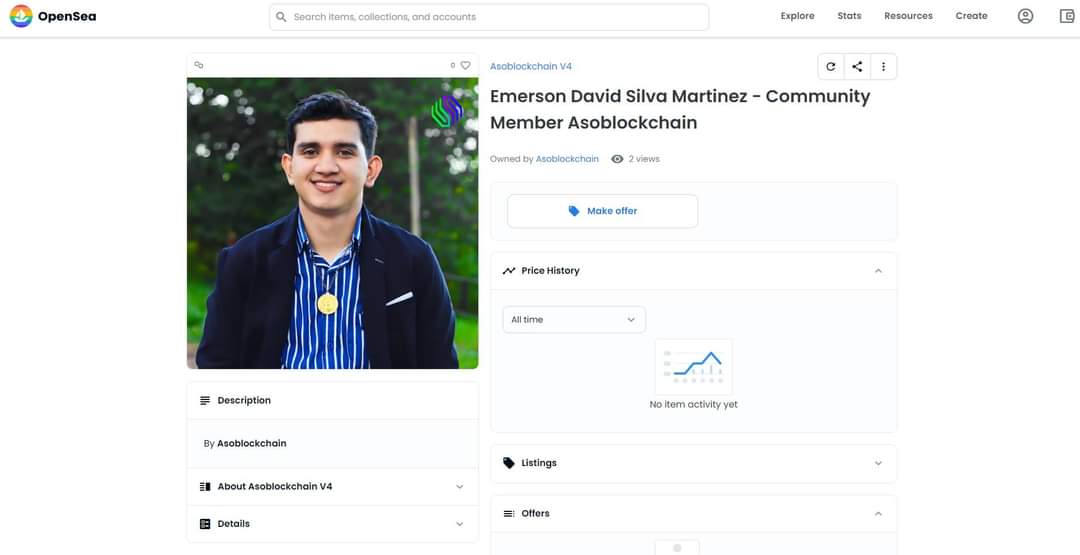Open the account profile icon
The image size is (1080, 555).
[1025, 16]
